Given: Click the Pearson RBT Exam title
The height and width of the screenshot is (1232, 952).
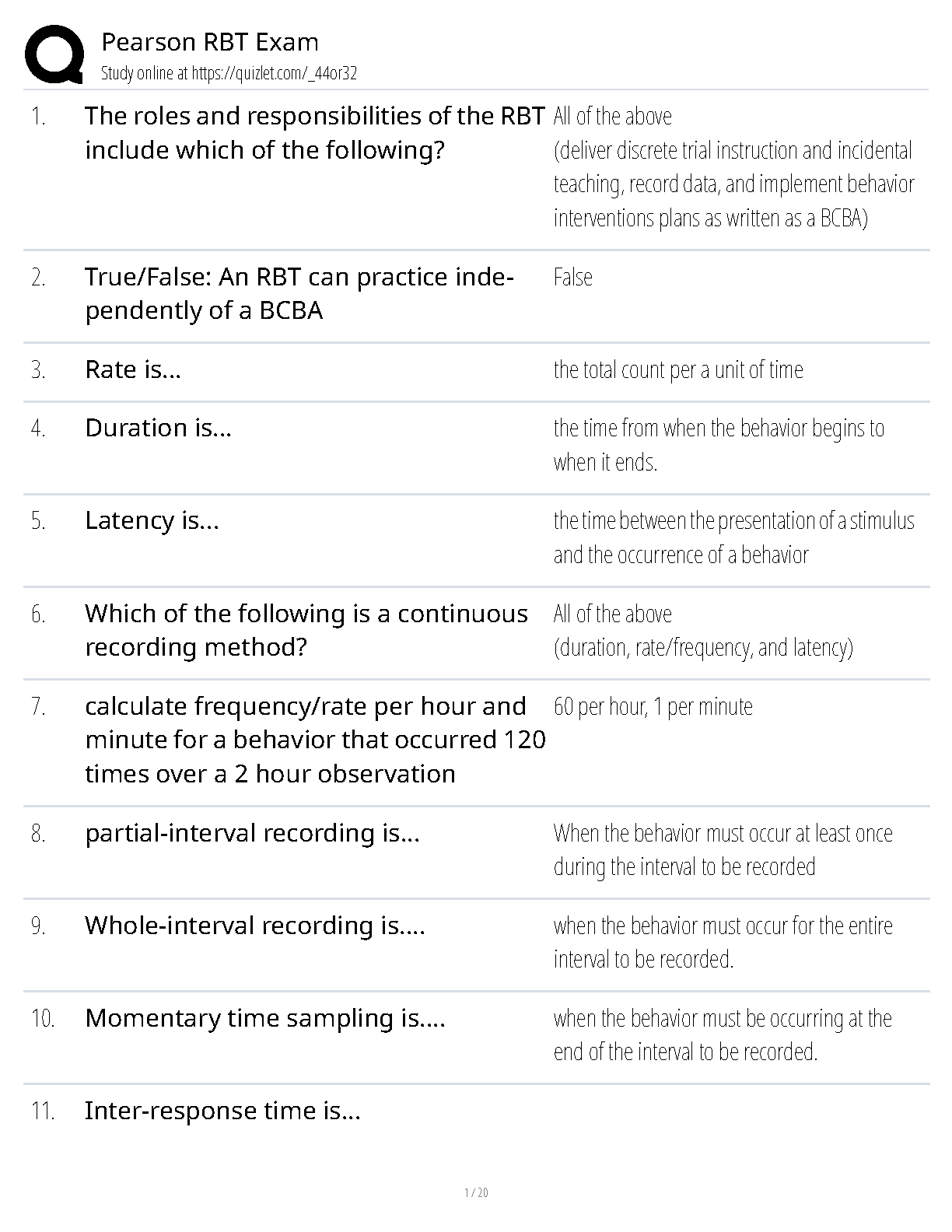Looking at the screenshot, I should click(210, 42).
